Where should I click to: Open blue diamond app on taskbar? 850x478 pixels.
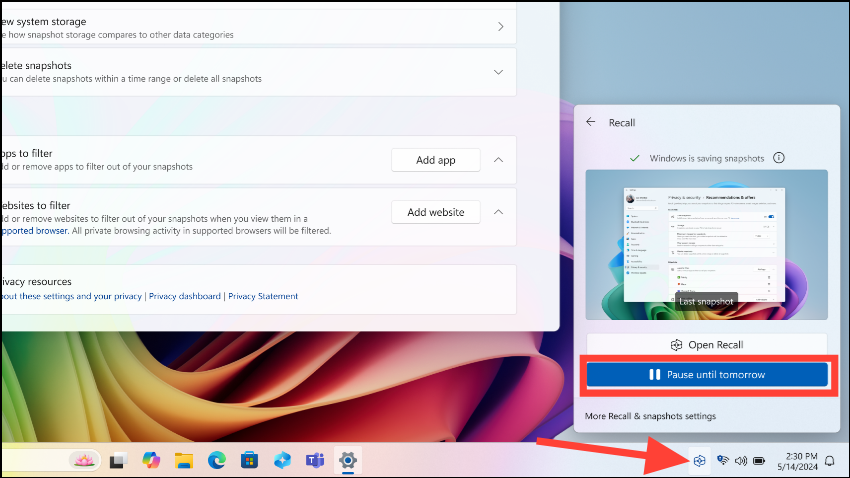282,461
